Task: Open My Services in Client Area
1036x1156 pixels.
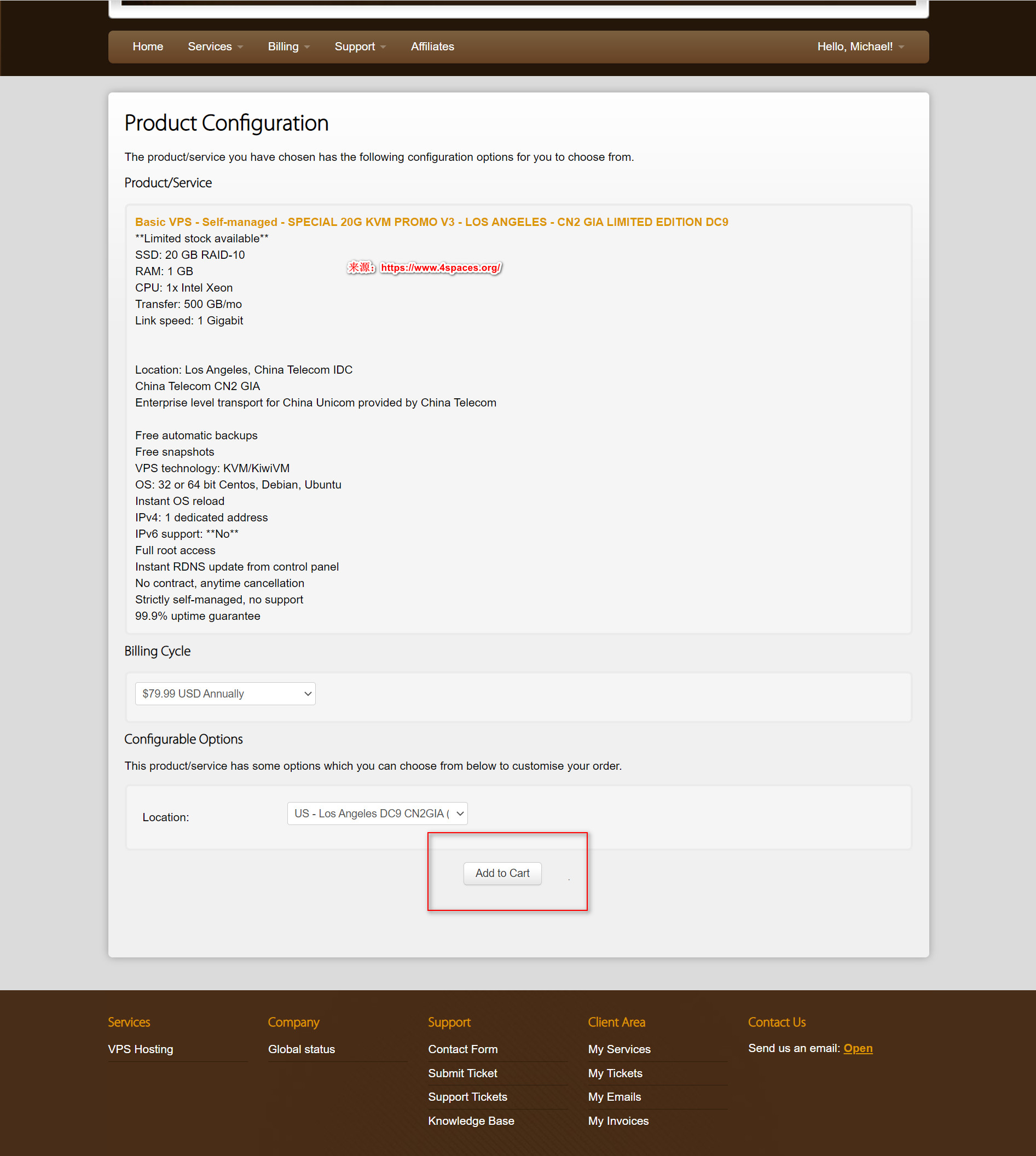Action: (619, 1049)
